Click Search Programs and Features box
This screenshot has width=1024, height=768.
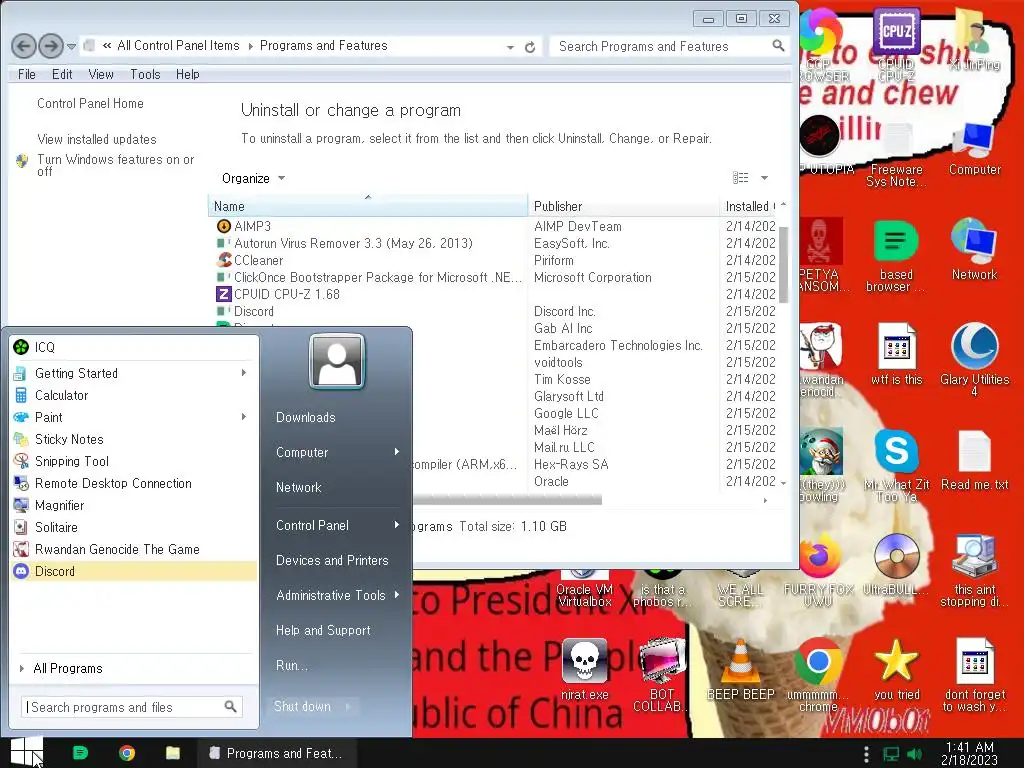tap(669, 46)
